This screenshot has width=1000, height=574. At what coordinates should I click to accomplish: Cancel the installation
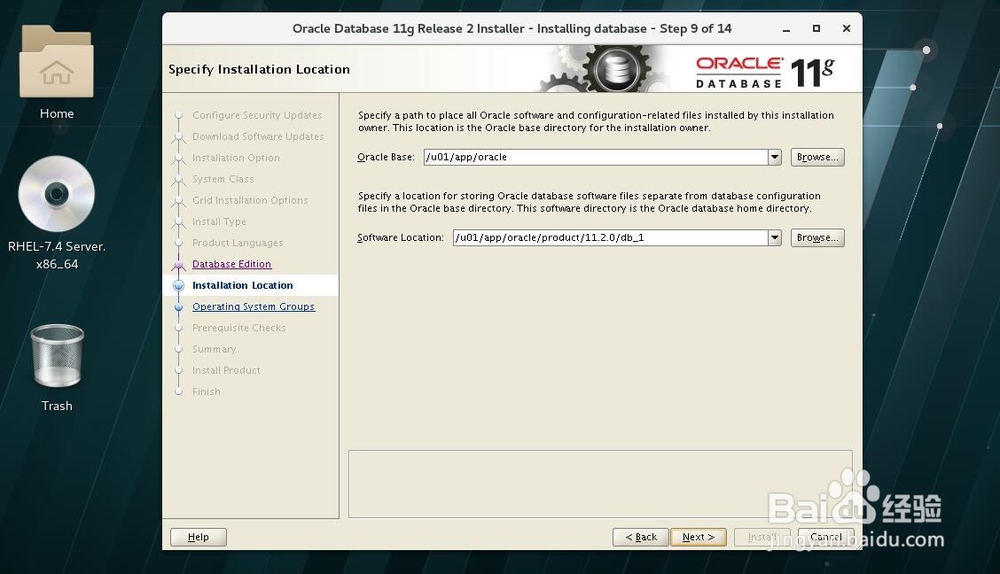826,537
